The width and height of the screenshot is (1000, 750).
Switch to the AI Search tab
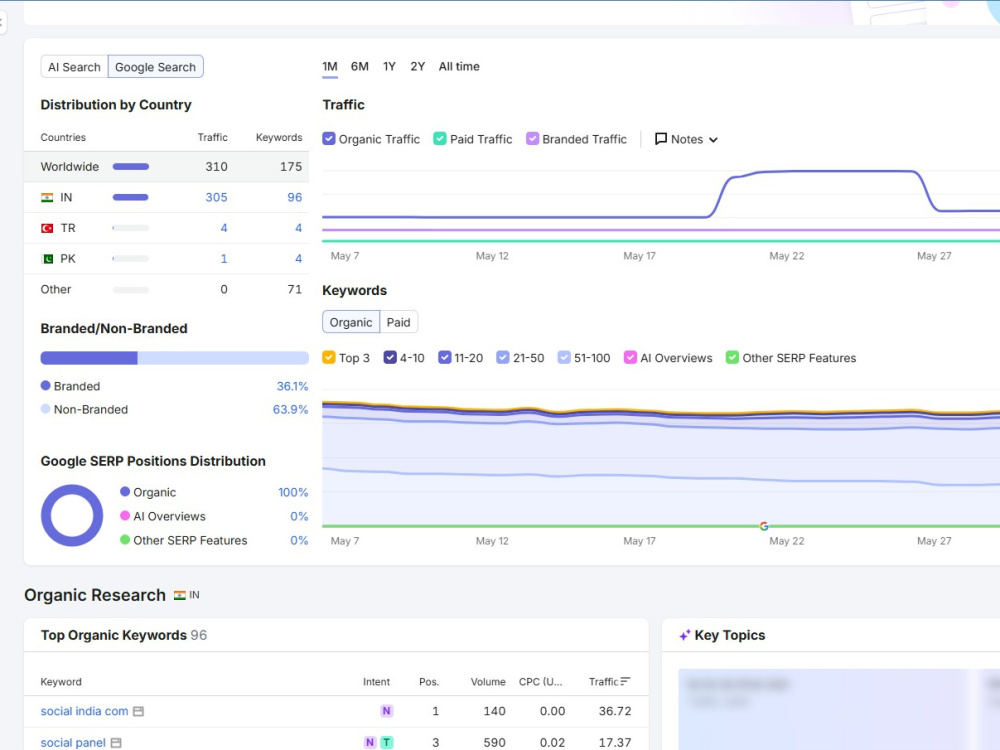(x=75, y=67)
